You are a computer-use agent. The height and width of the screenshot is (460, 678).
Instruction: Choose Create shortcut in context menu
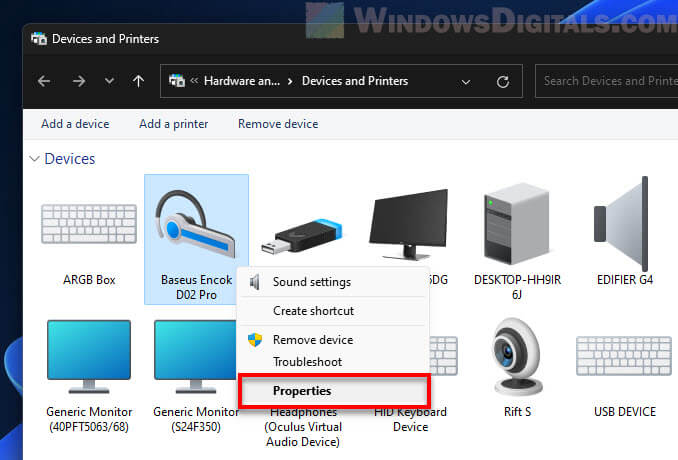tap(333, 311)
